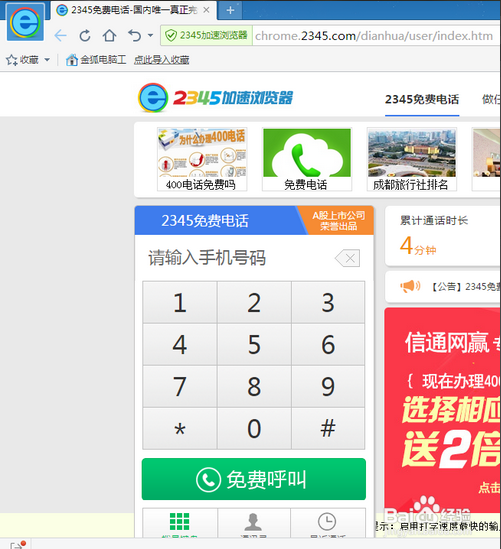This screenshot has width=501, height=549.
Task: Click 点此导入收藏 link
Action: 161,60
